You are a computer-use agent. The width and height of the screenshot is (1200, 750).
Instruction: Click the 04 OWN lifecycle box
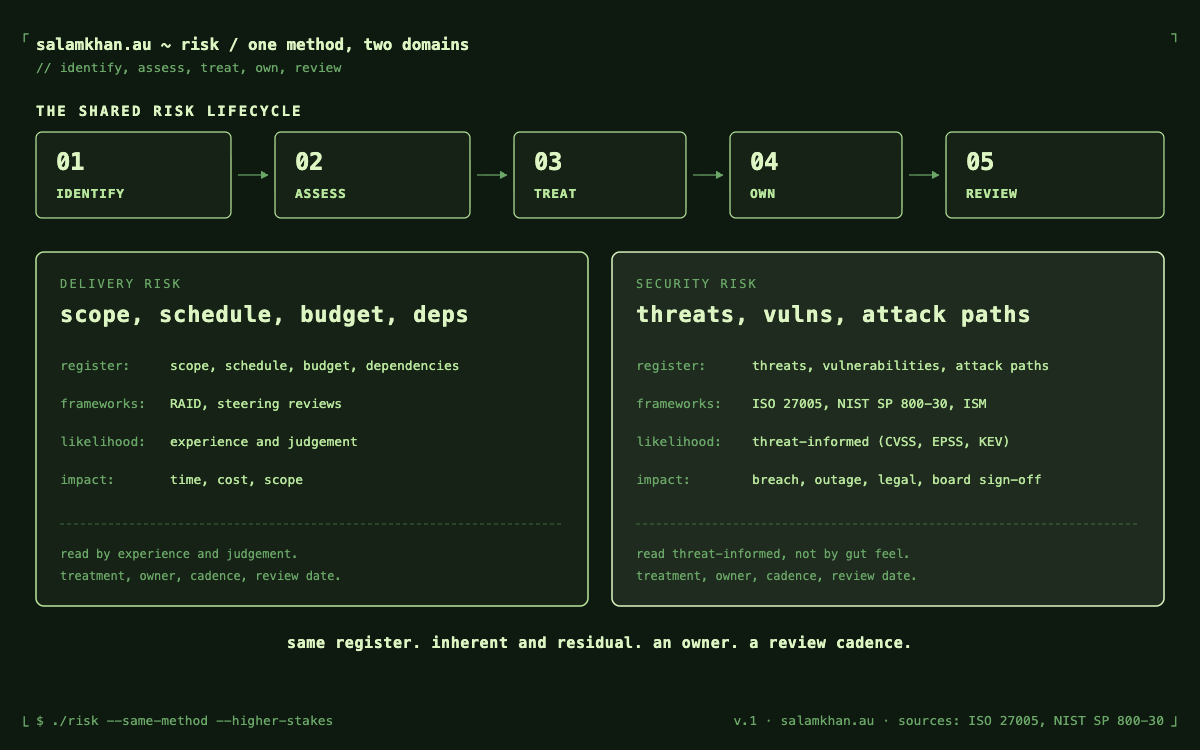(816, 175)
